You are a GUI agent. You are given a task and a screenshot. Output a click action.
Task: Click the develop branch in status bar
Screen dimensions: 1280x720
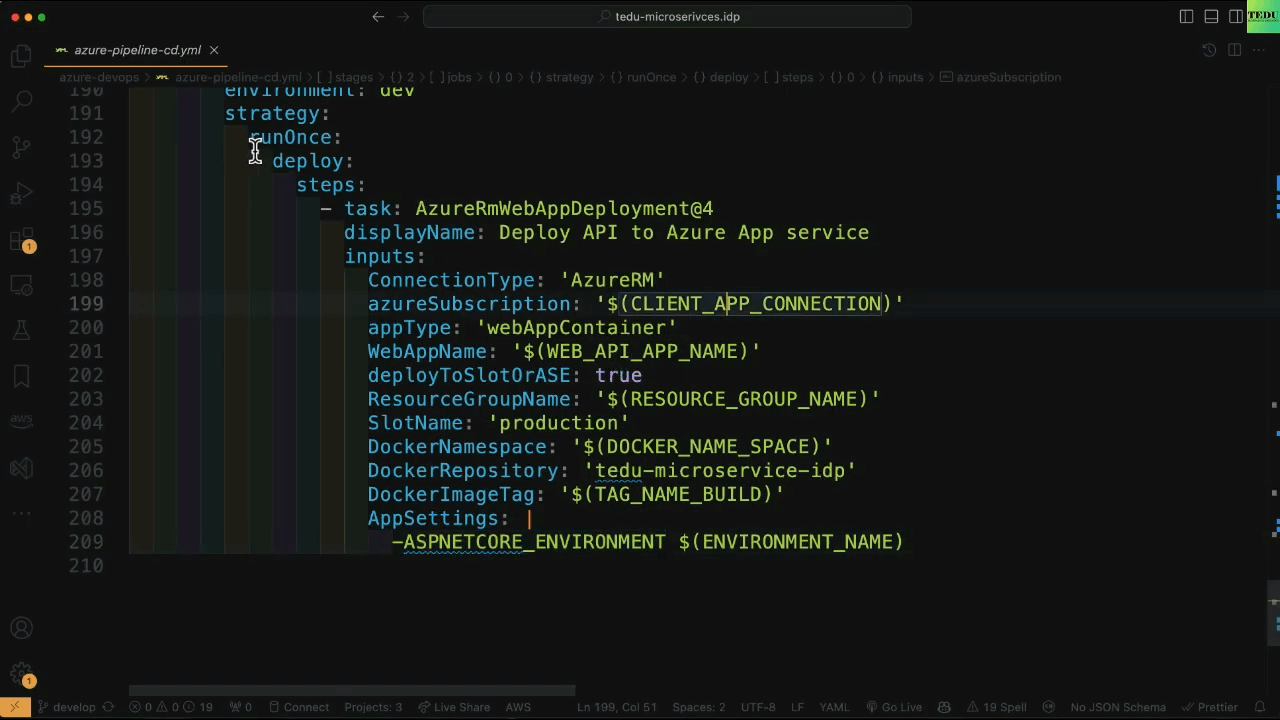click(73, 707)
